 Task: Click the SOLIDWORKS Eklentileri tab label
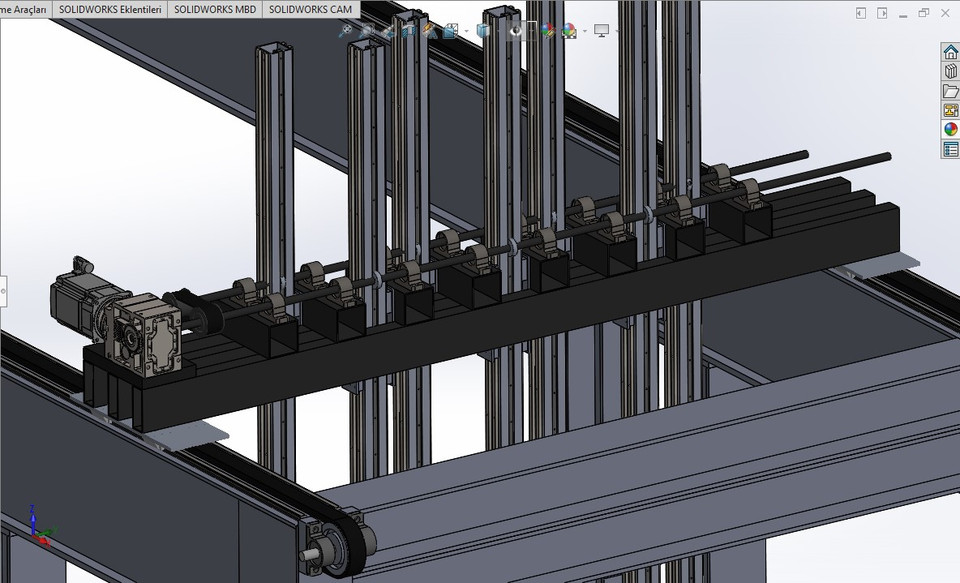click(x=110, y=8)
